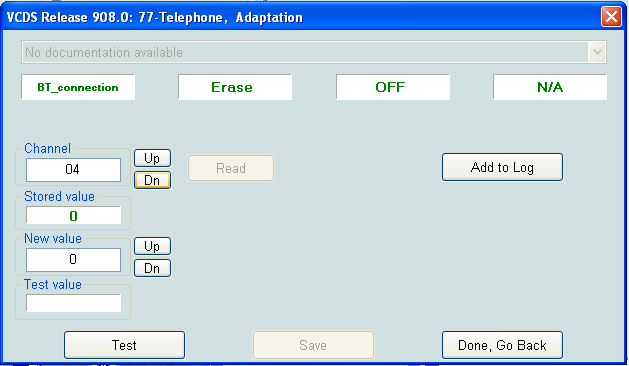Save the new adaptation value

tap(313, 345)
